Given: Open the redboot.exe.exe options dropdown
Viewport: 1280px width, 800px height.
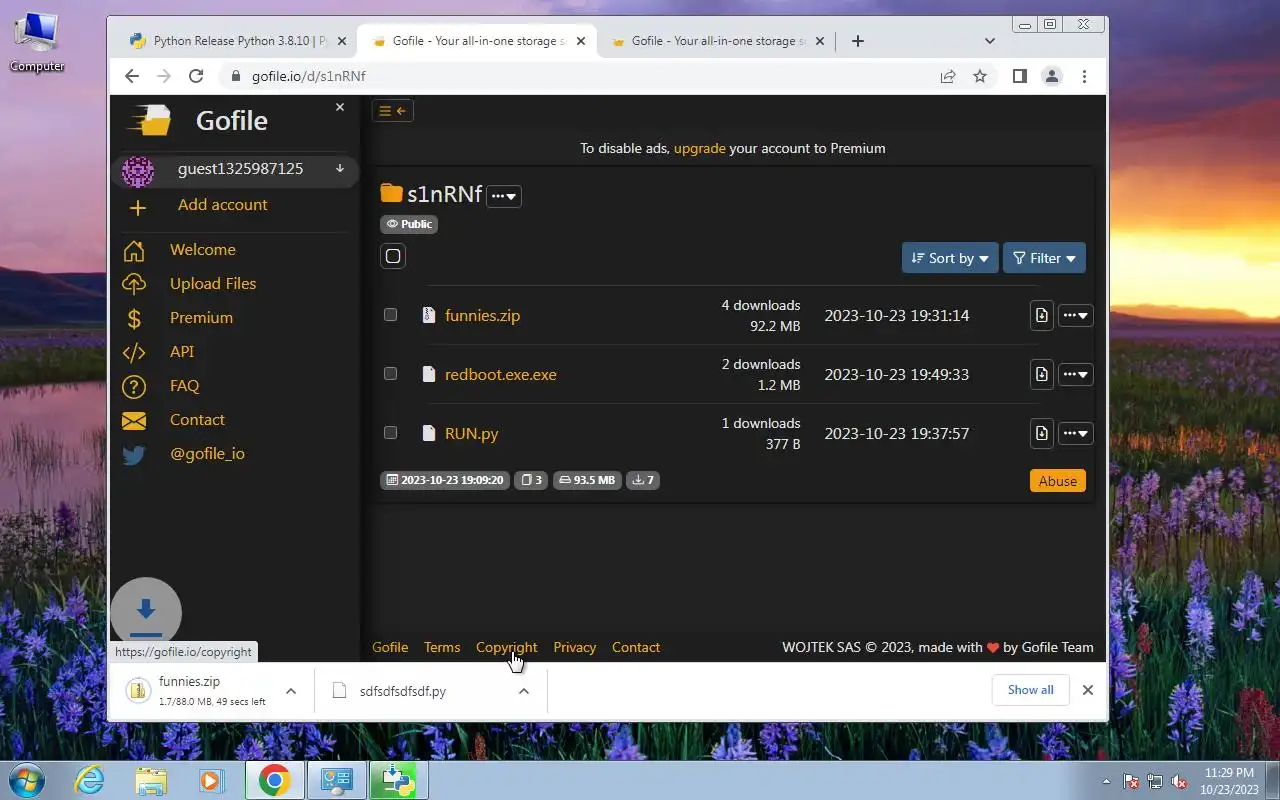Looking at the screenshot, I should pyautogui.click(x=1076, y=374).
